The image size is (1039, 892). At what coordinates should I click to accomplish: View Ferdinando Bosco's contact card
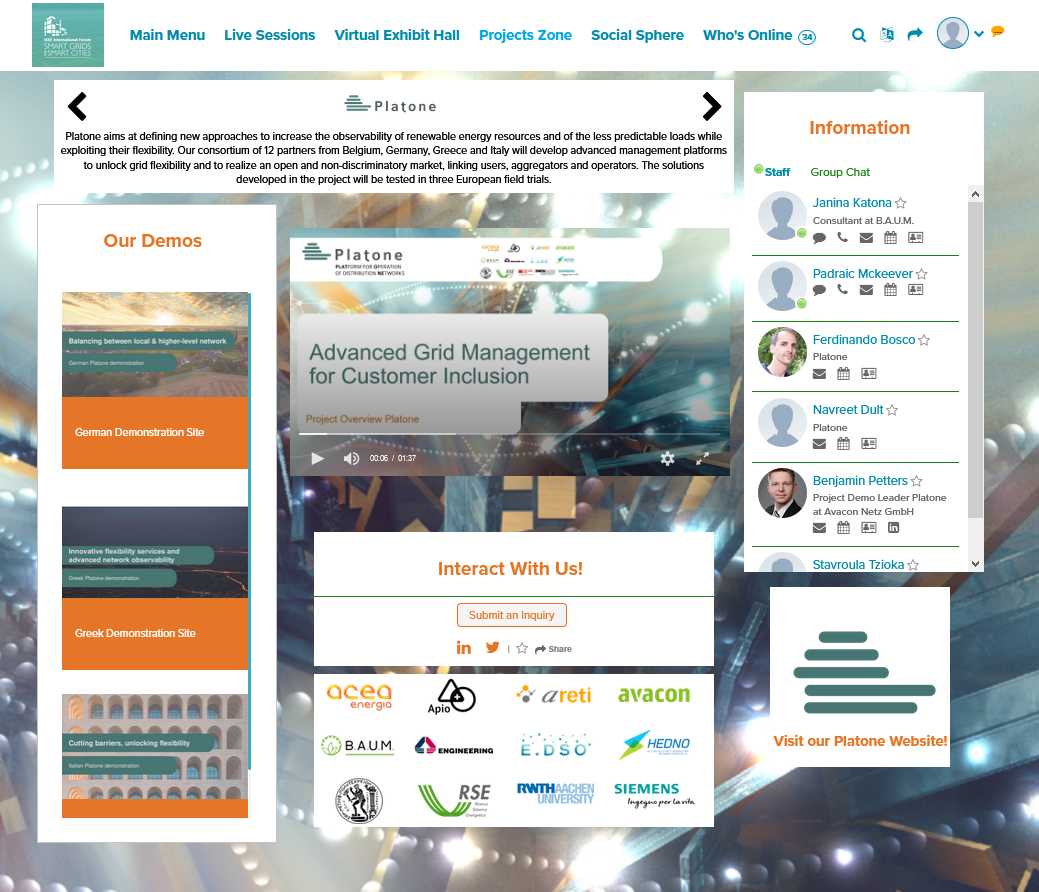(x=869, y=374)
